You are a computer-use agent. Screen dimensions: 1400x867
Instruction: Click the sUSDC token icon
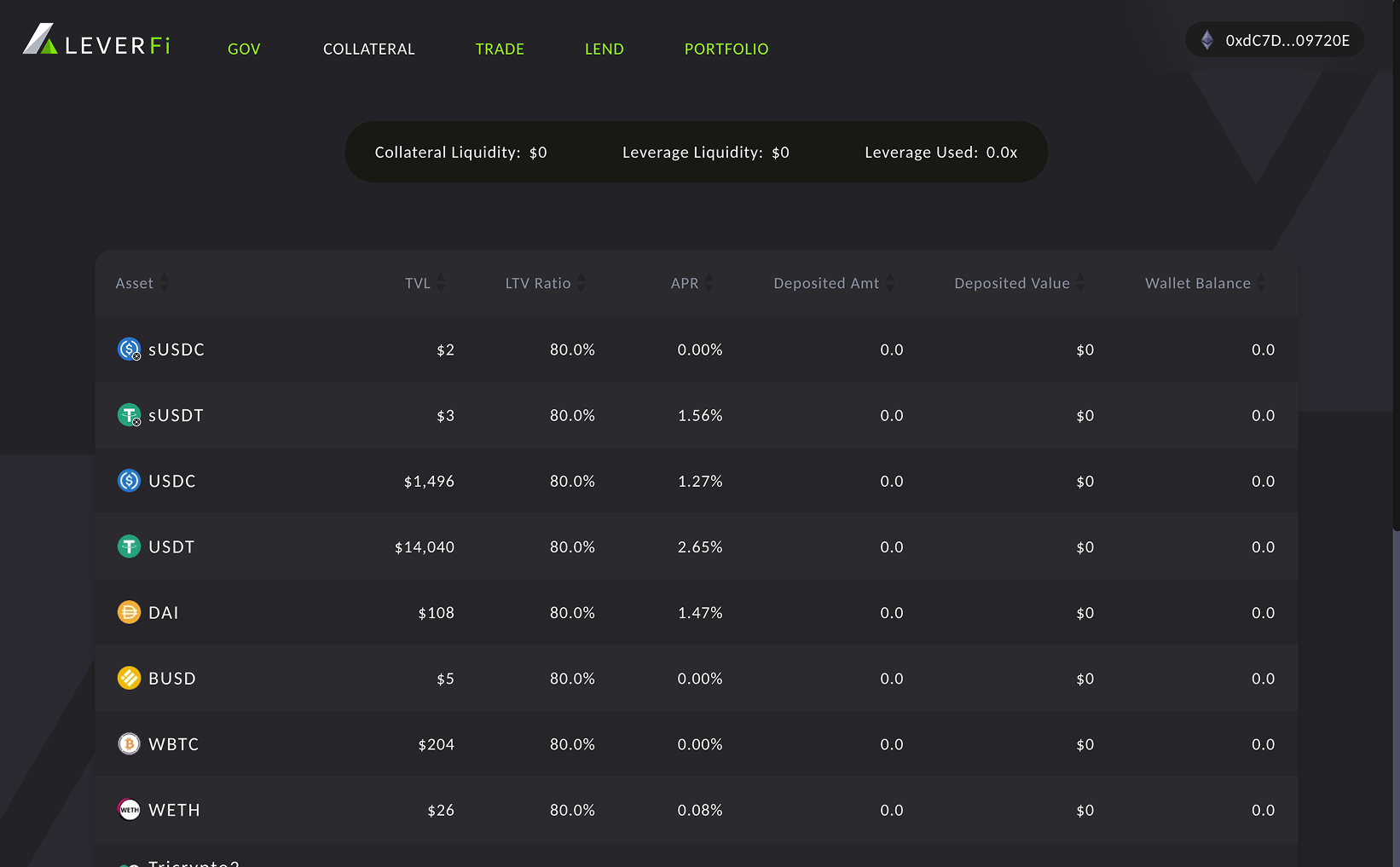point(129,349)
